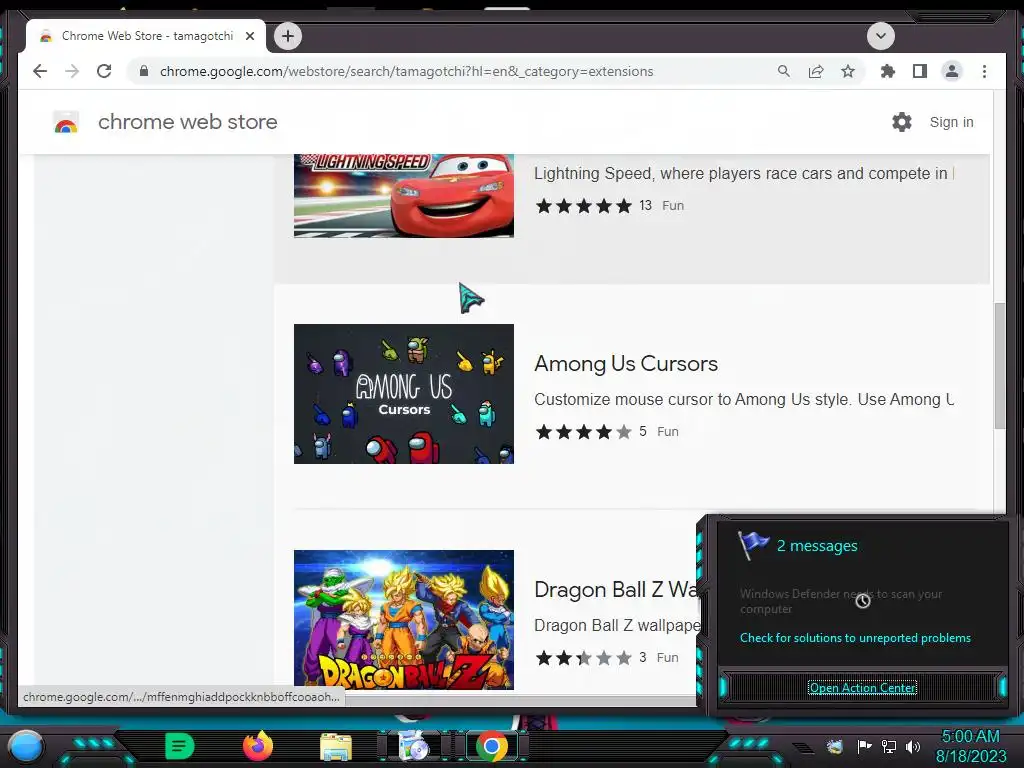Click the chrome web store rainbow logo
Viewport: 1024px width, 768px height.
point(66,122)
